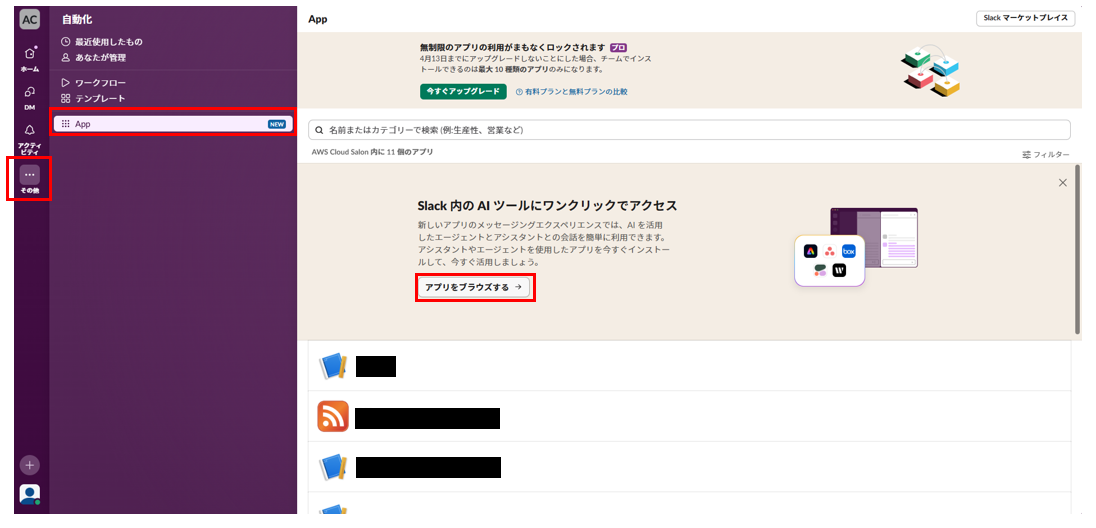Image resolution: width=1096 pixels, height=528 pixels.
Task: Click the vertical scrollbar of app list
Action: [1077, 248]
